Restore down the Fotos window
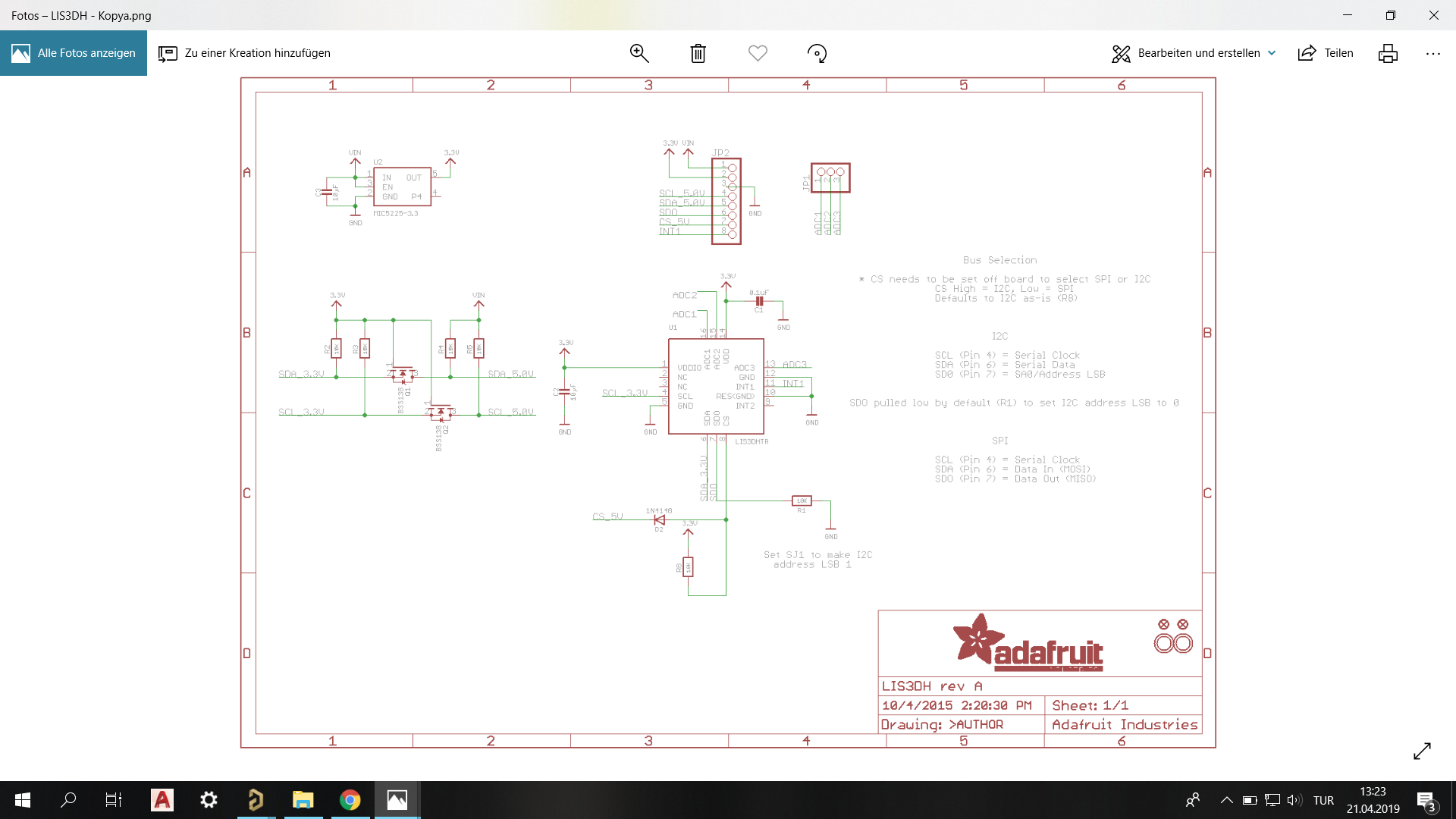Screen dimensions: 1456x819 click(x=1391, y=15)
